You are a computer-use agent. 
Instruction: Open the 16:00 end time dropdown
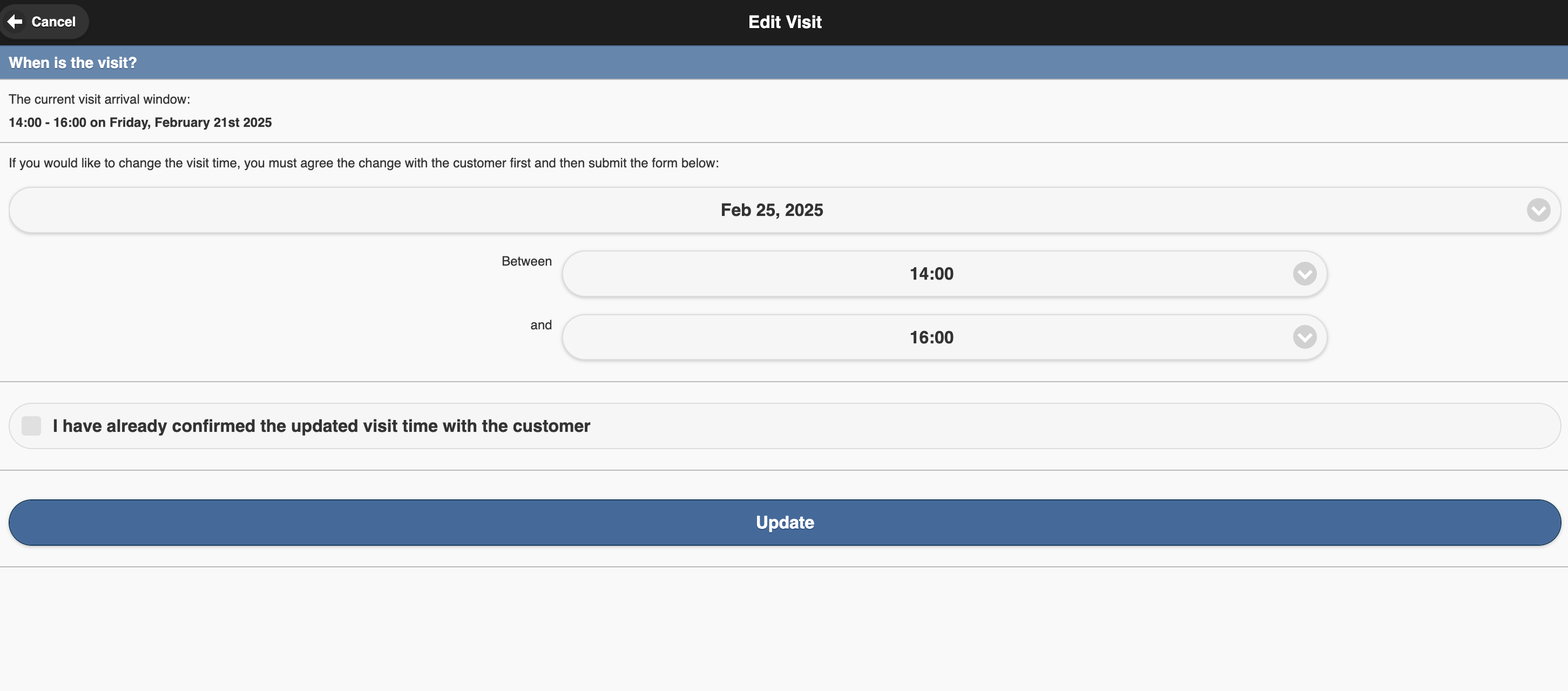944,337
